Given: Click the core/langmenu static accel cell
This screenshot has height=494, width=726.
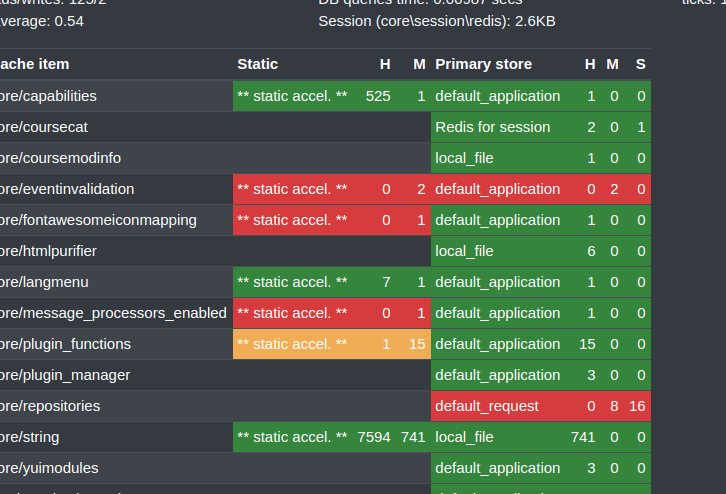Looking at the screenshot, I should click(x=332, y=282).
